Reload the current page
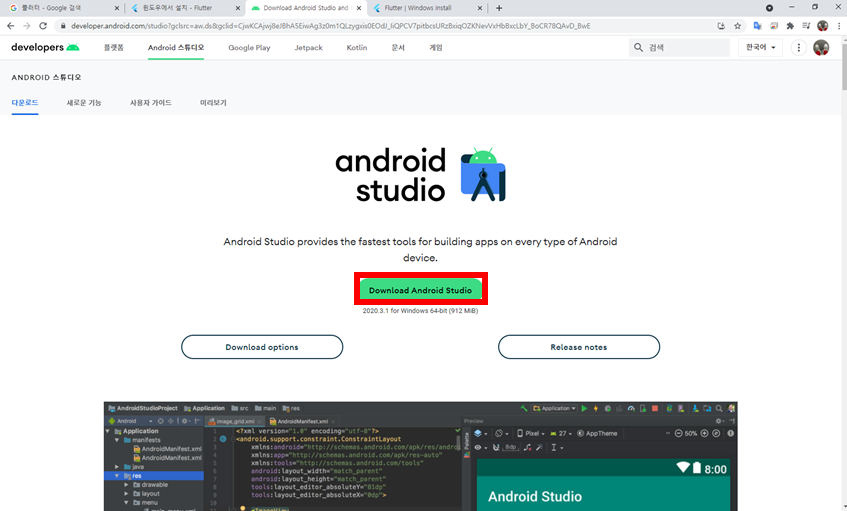This screenshot has width=847, height=511. (43, 25)
